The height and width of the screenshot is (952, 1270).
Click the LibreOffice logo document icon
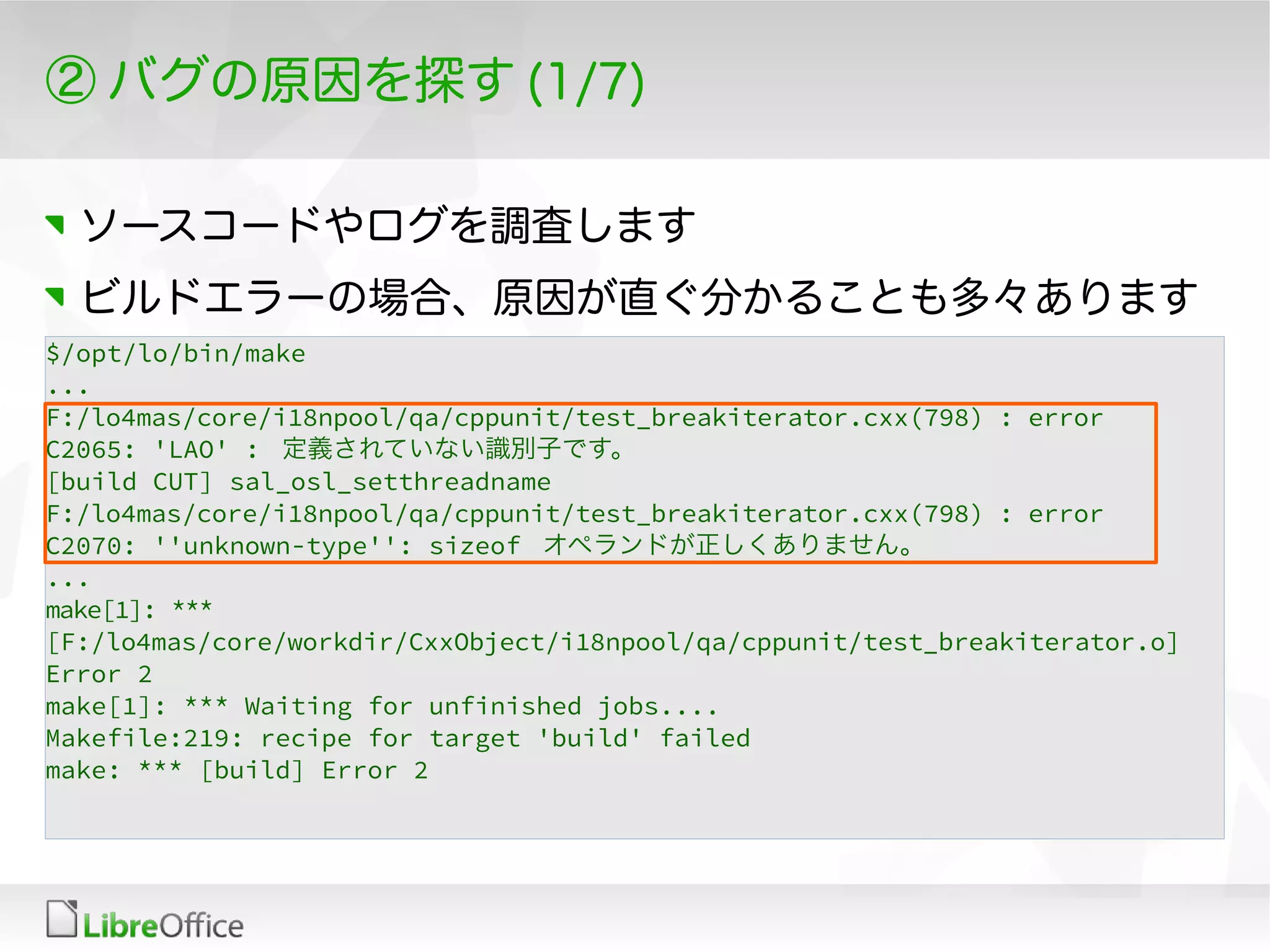point(62,919)
